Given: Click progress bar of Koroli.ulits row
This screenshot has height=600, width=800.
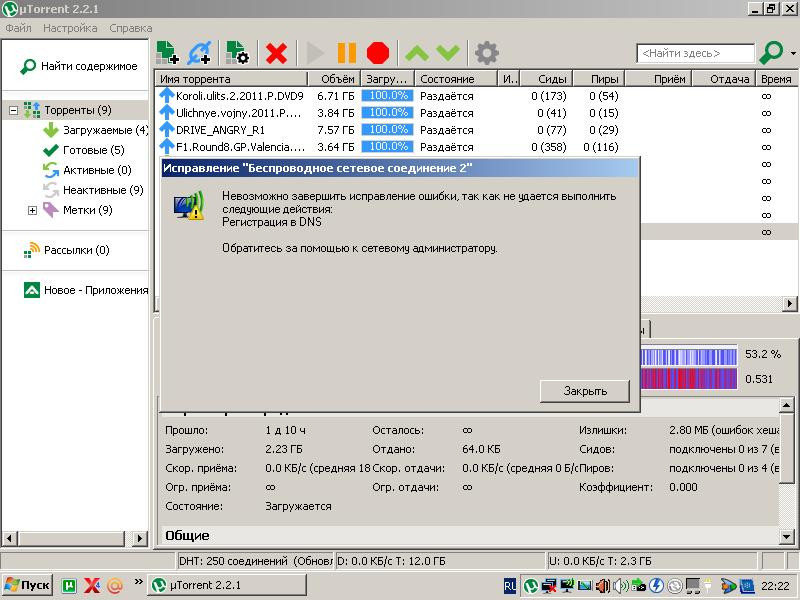Looking at the screenshot, I should pos(388,95).
